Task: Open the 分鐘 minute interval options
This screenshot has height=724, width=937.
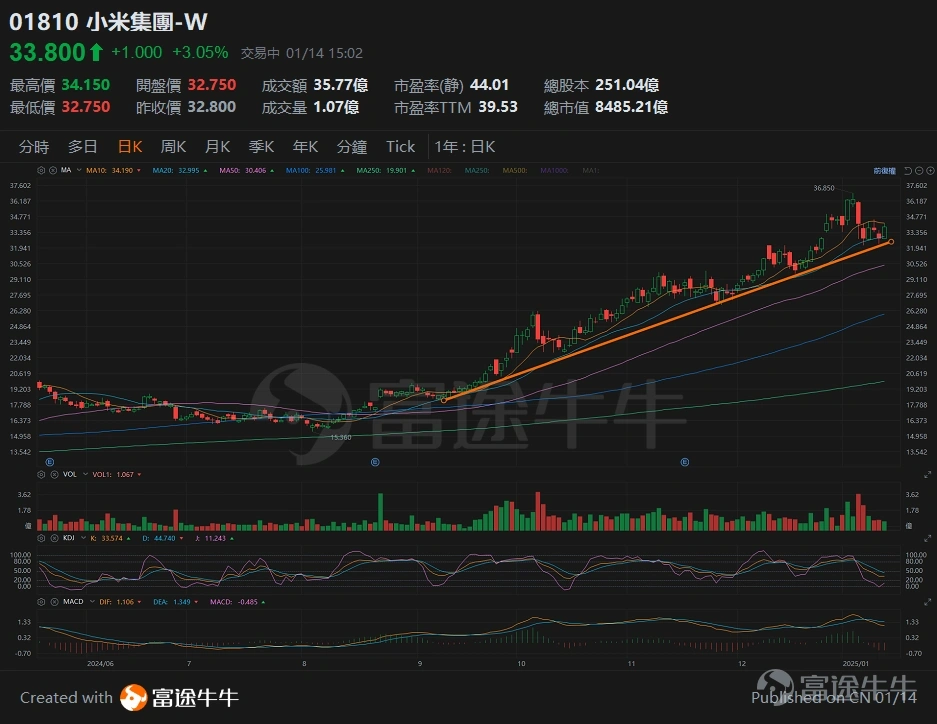Action: click(x=351, y=146)
